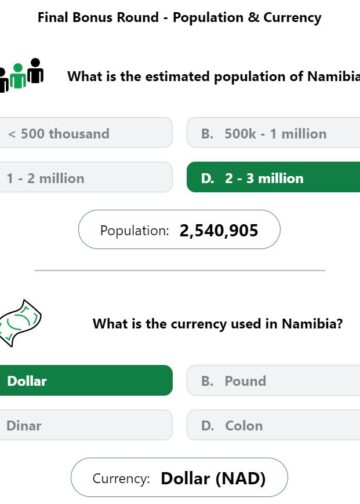Choose currency answer B. Pound
Viewport: 360px width, 504px height.
click(x=273, y=380)
